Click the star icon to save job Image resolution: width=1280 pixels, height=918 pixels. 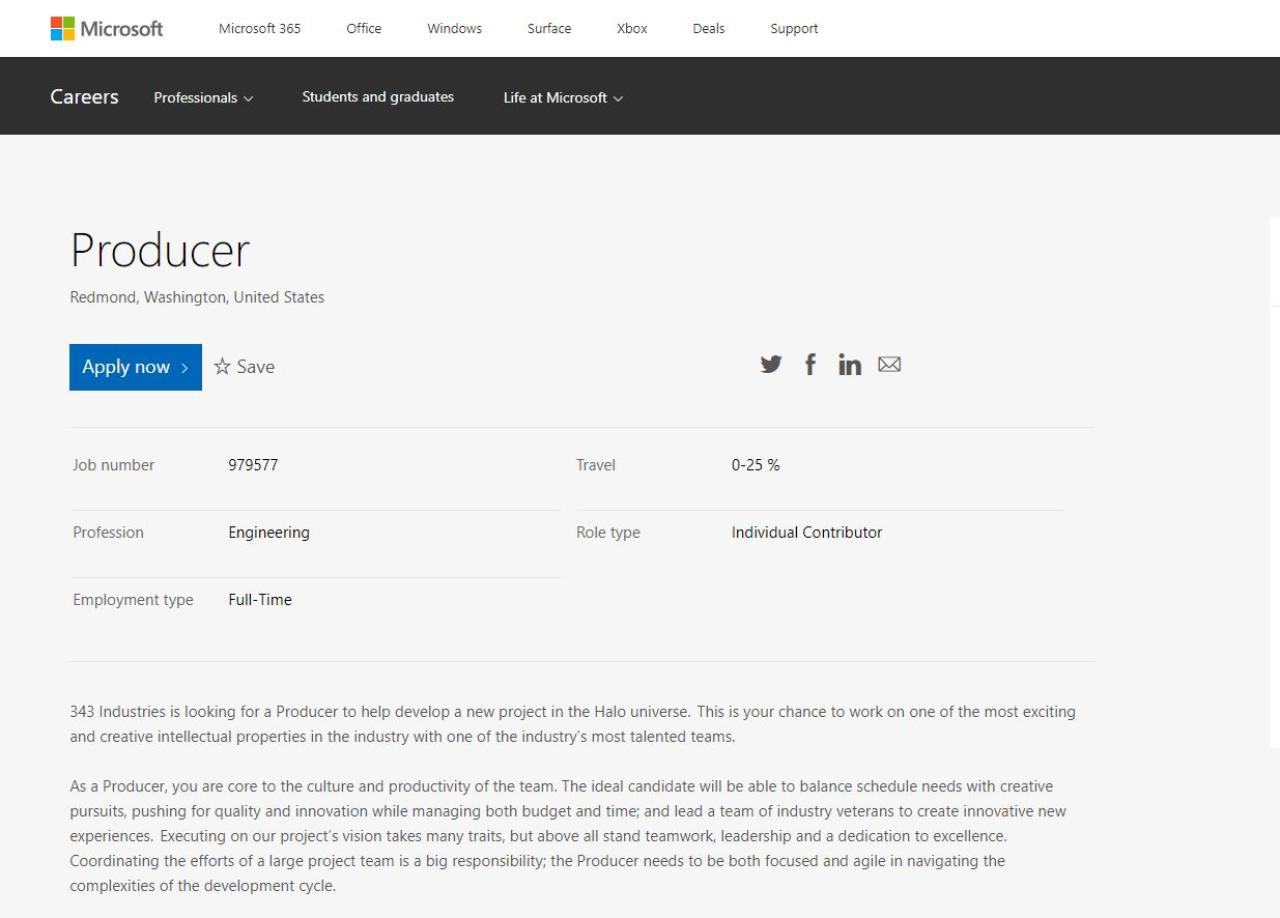click(222, 367)
